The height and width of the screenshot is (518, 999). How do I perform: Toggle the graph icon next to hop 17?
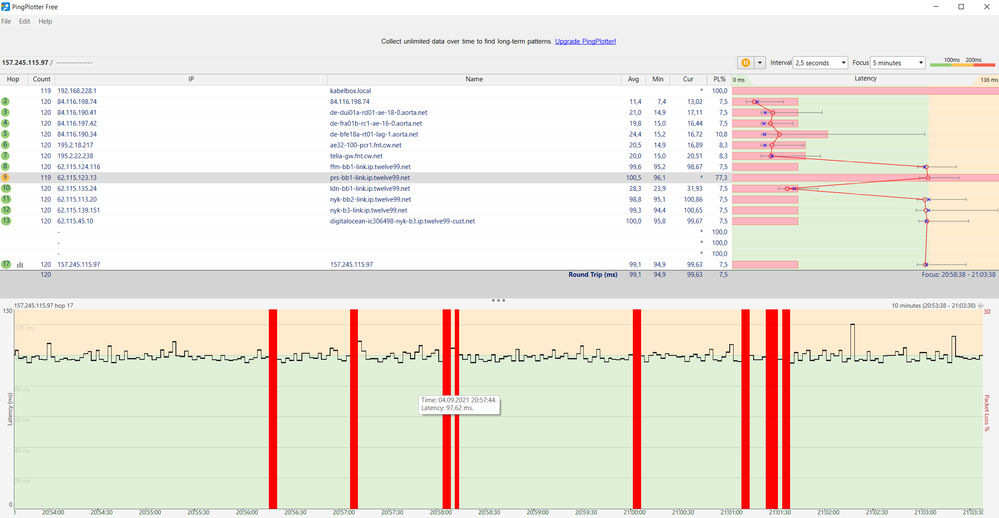[x=20, y=264]
